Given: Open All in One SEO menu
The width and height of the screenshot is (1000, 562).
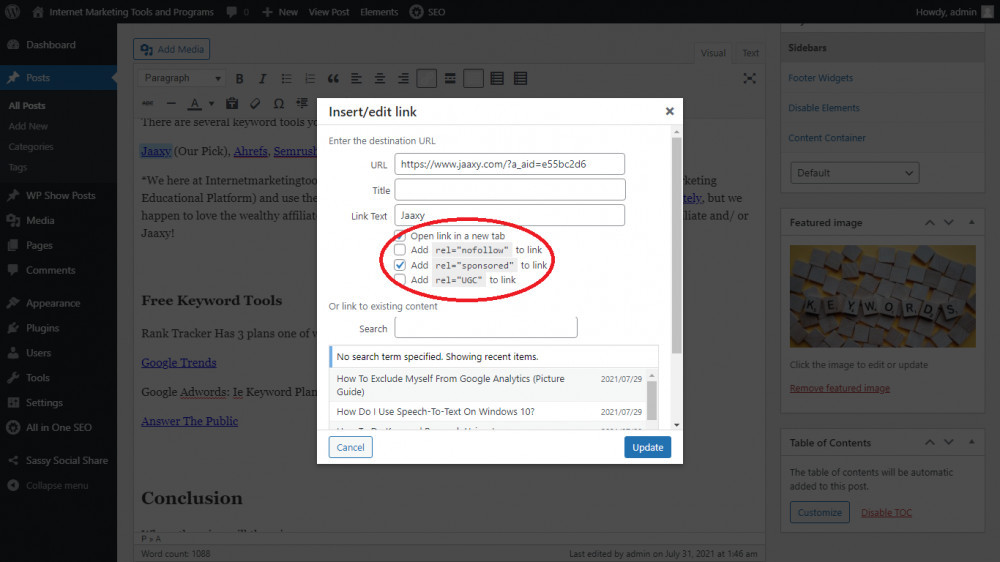Looking at the screenshot, I should pos(58,427).
